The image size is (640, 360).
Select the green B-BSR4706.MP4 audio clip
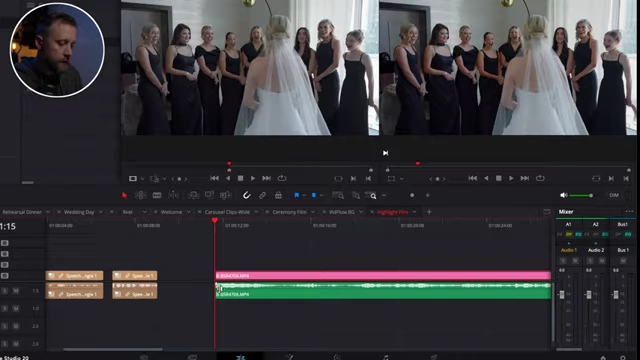[383, 291]
